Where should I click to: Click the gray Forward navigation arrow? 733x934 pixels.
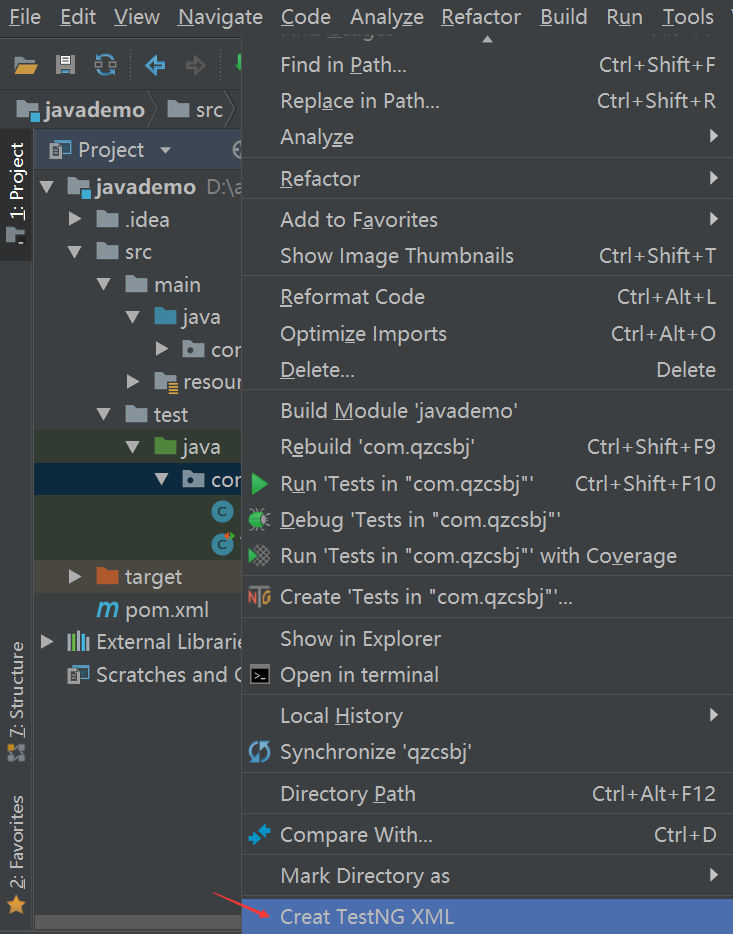(x=195, y=65)
